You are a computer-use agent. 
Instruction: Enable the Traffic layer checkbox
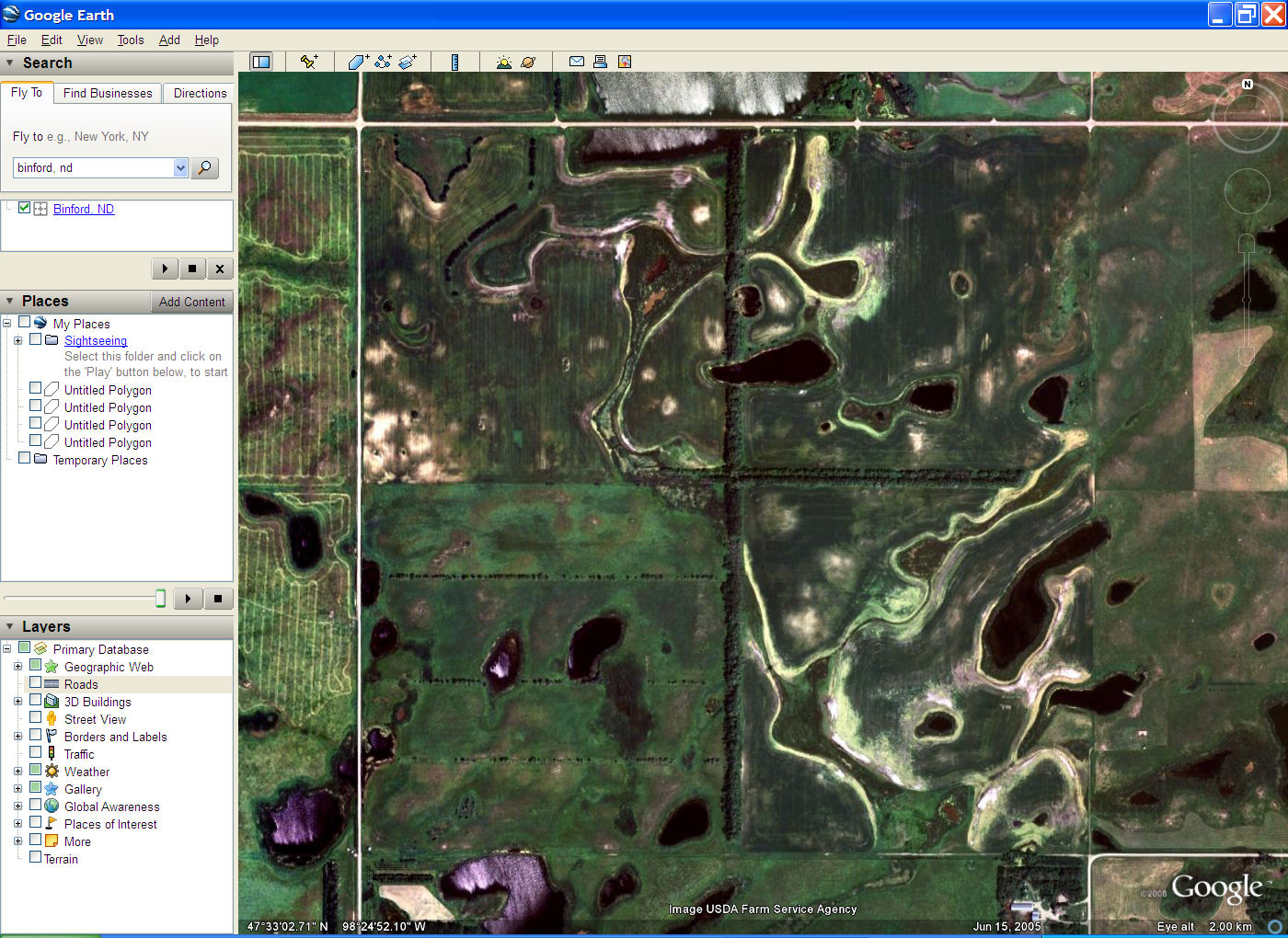tap(35, 752)
